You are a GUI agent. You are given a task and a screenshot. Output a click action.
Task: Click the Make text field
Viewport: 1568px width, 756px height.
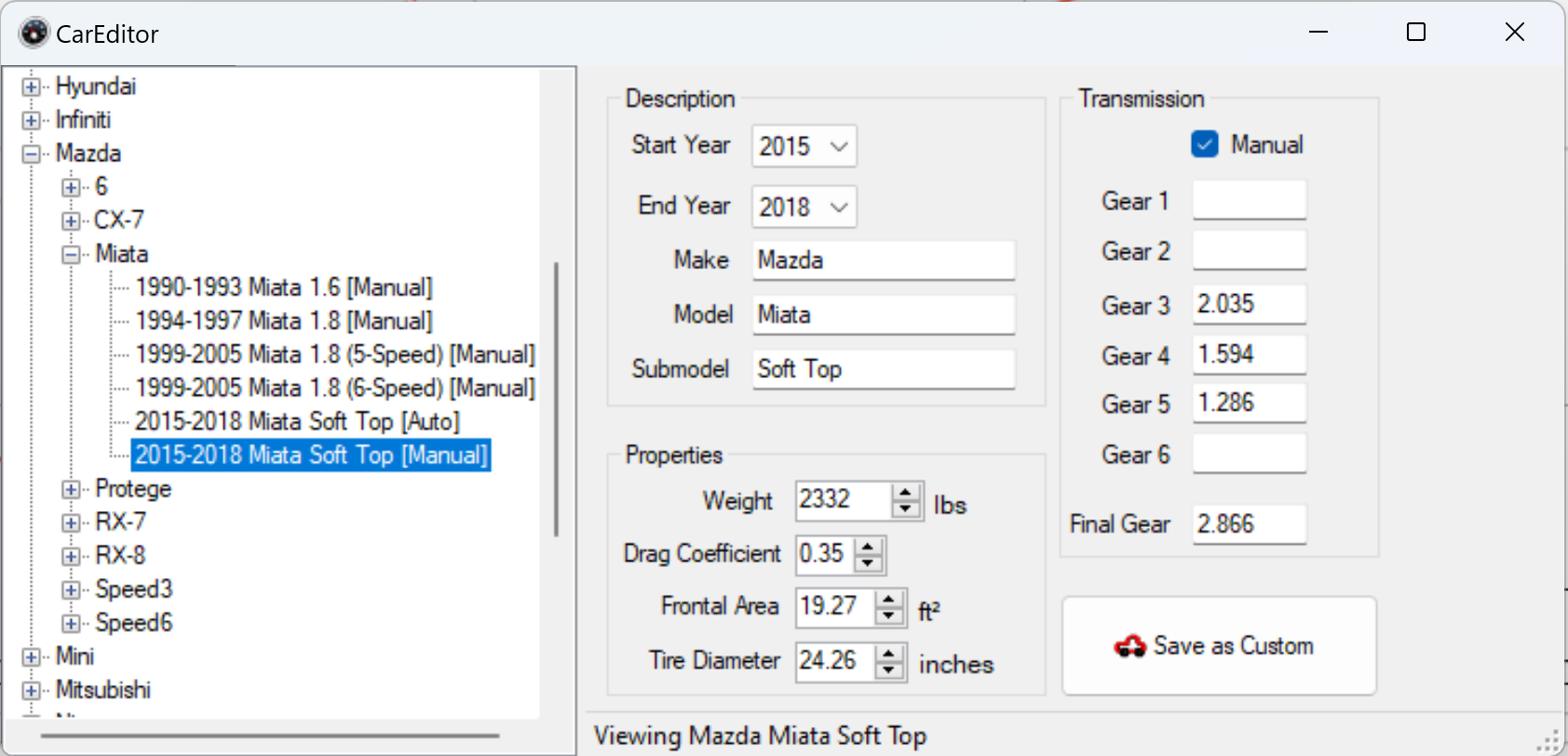point(884,260)
